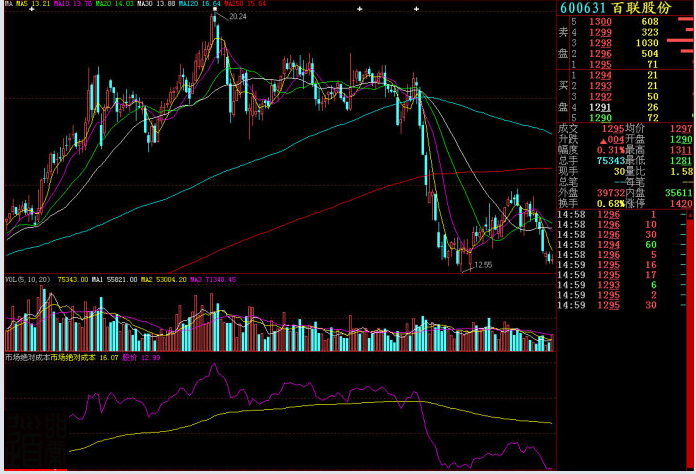Select the MA120 16.64 legend label
The height and width of the screenshot is (474, 696).
click(200, 4)
